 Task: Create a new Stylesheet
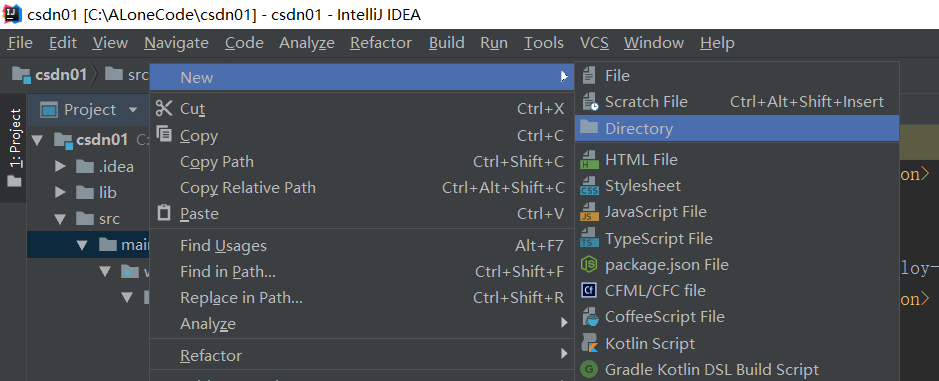737,186
